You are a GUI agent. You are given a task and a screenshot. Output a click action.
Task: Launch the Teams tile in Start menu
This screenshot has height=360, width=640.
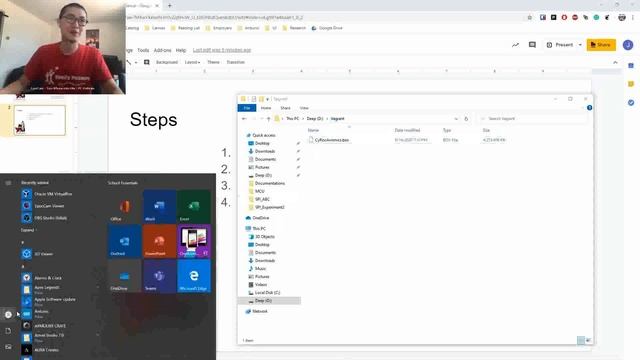(159, 276)
